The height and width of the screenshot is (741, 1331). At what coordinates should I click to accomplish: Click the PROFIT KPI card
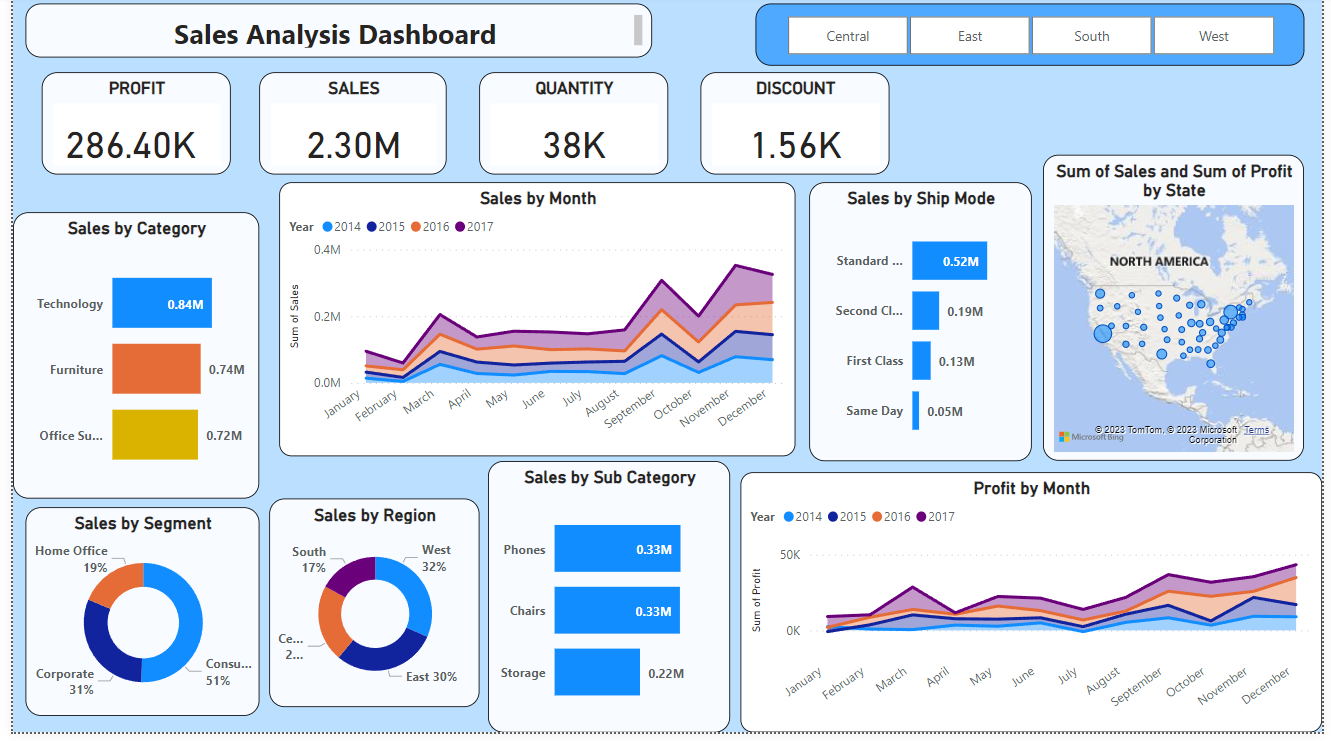pos(136,121)
